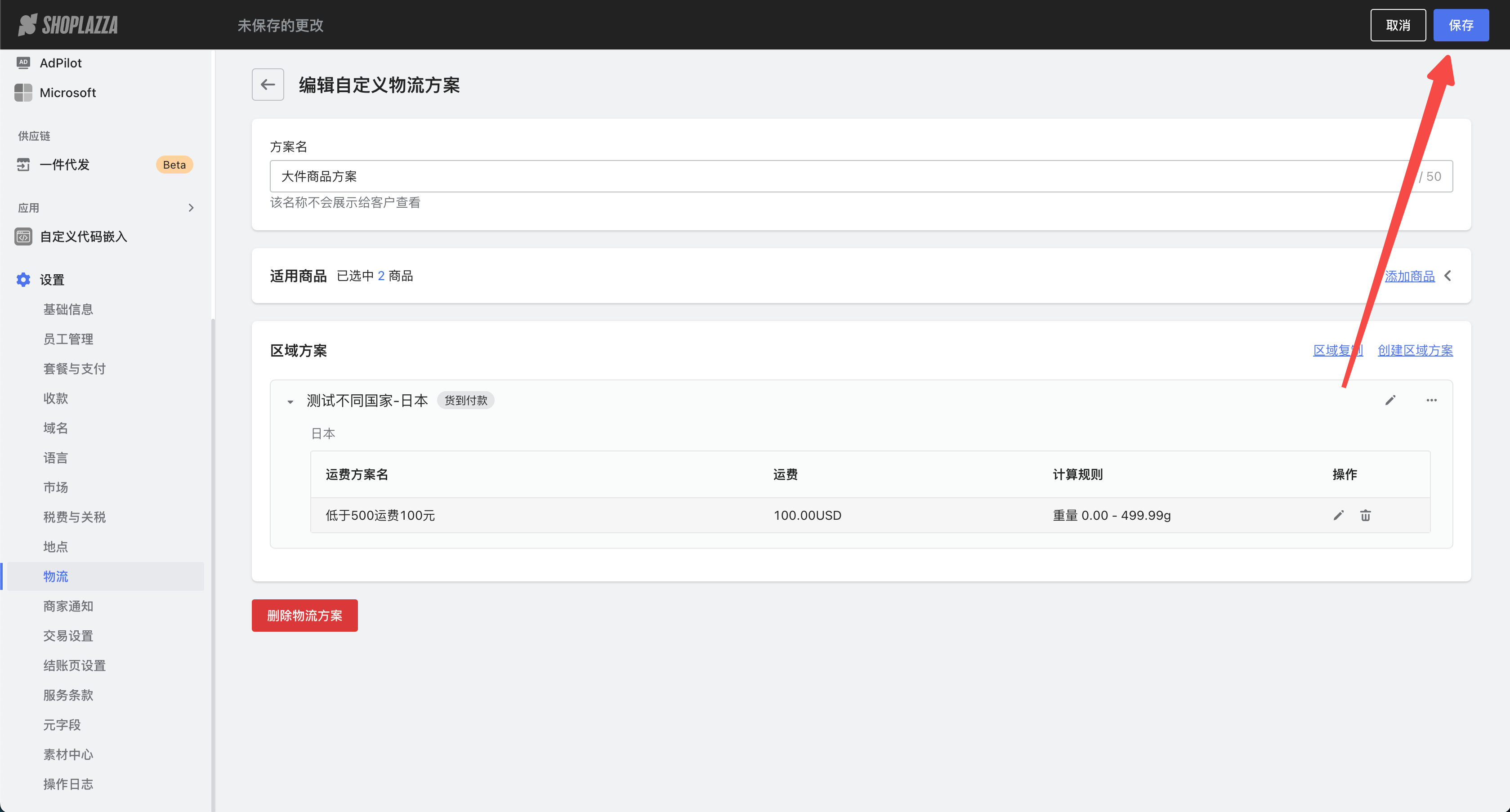Click the 自定义代码嵌入 code icon
The width and height of the screenshot is (1510, 812).
[x=23, y=237]
